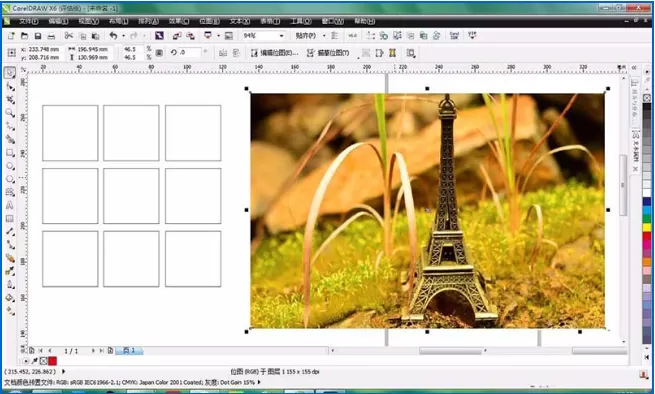The width and height of the screenshot is (655, 394).
Task: Click the Save icon in the toolbar
Action: coord(38,36)
